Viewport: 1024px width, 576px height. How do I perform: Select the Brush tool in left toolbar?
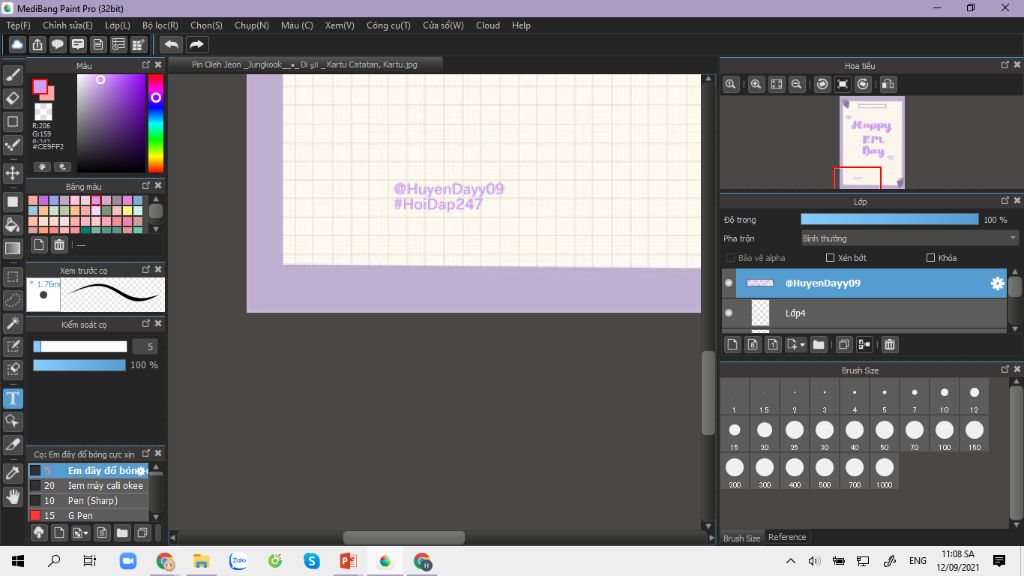point(12,75)
